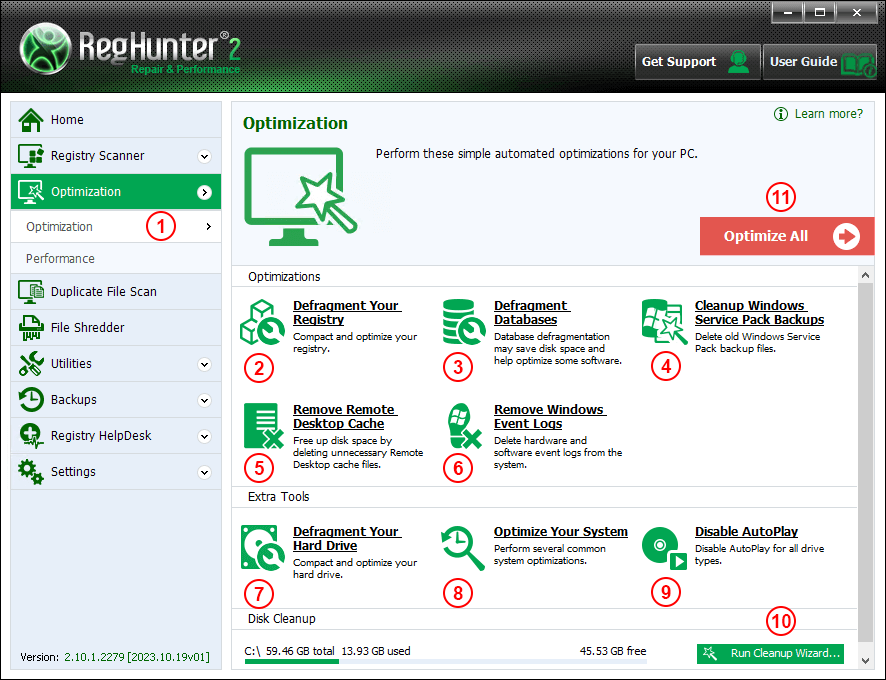Screen dimensions: 886x680
Task: Click the Optimize Your System icon
Action: (x=463, y=547)
